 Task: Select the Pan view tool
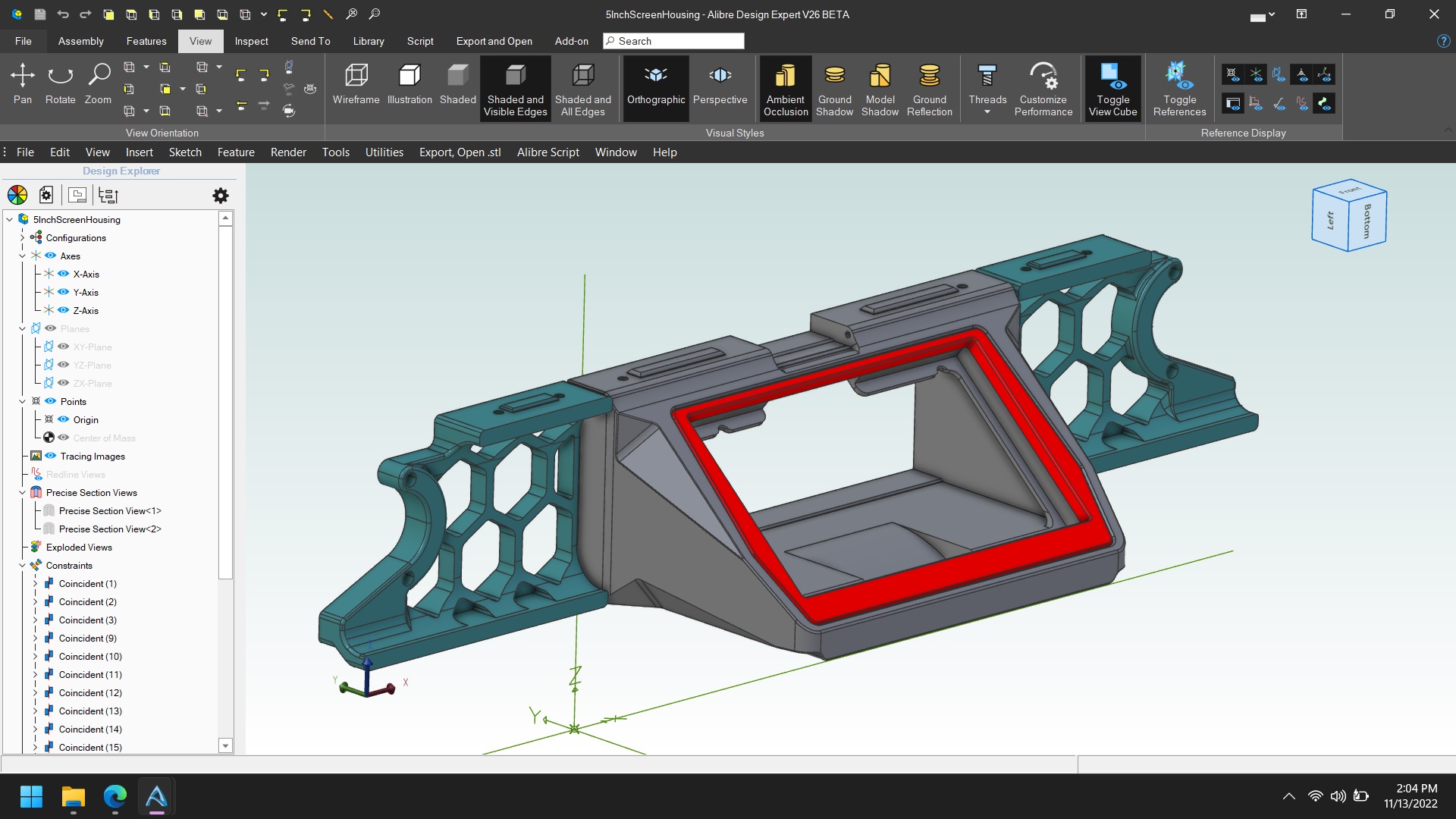[x=23, y=84]
